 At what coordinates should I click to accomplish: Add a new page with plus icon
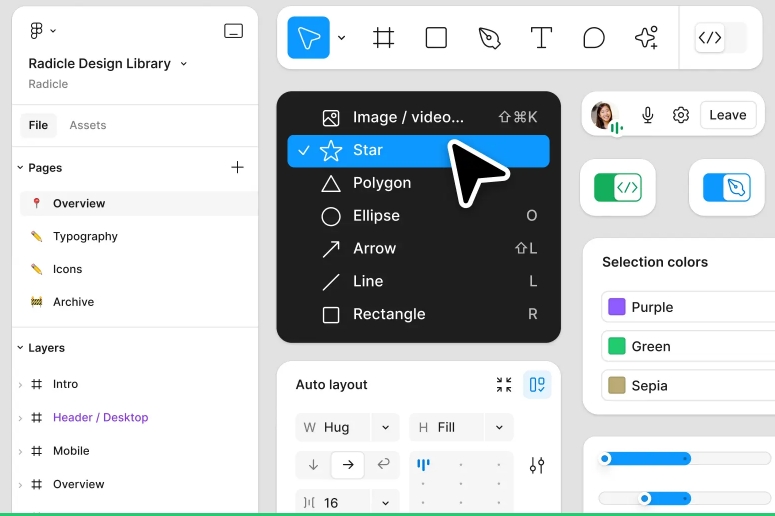(237, 167)
